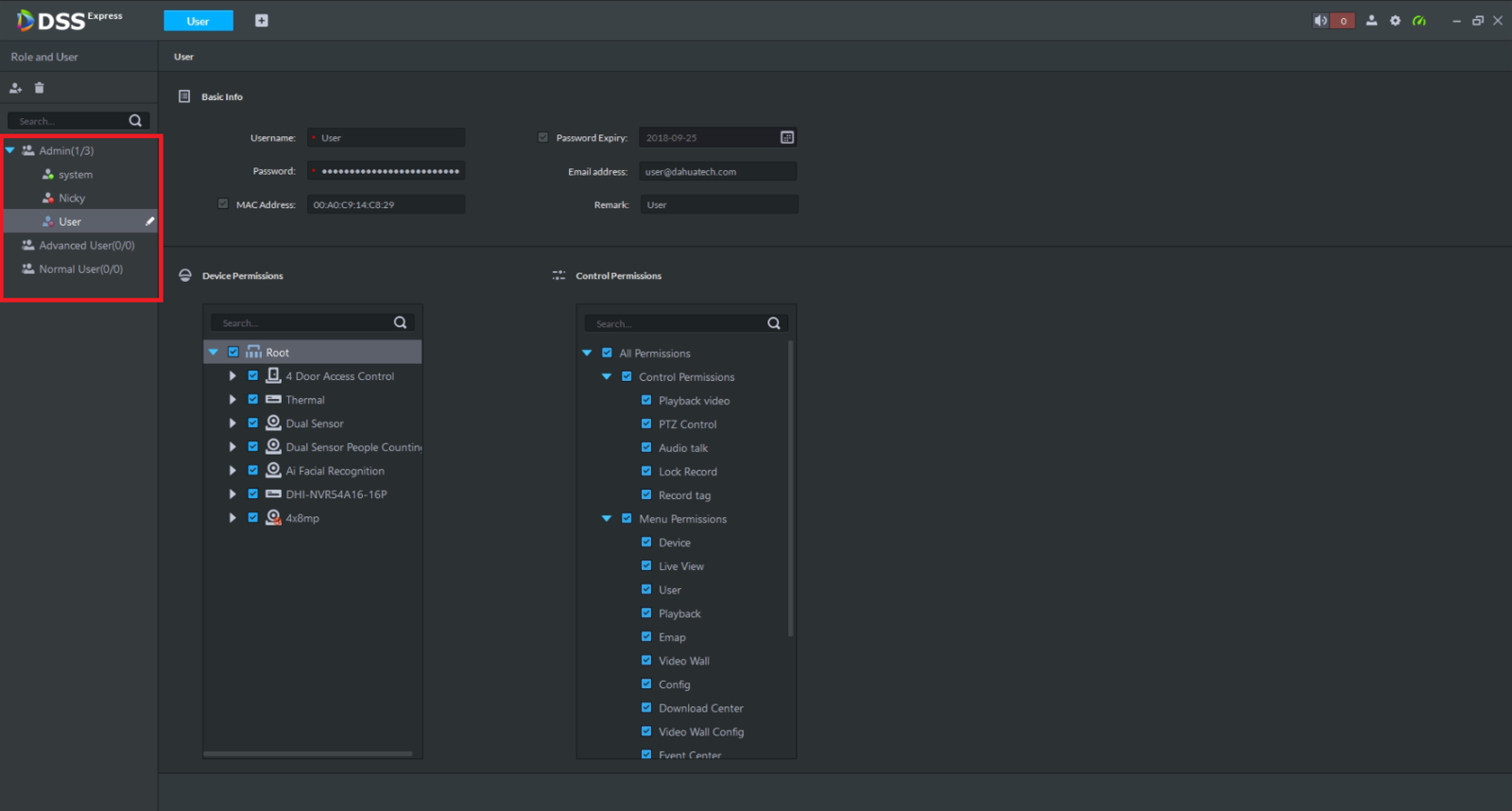Collapse the Menu Permissions group
This screenshot has width=1512, height=811.
[607, 519]
